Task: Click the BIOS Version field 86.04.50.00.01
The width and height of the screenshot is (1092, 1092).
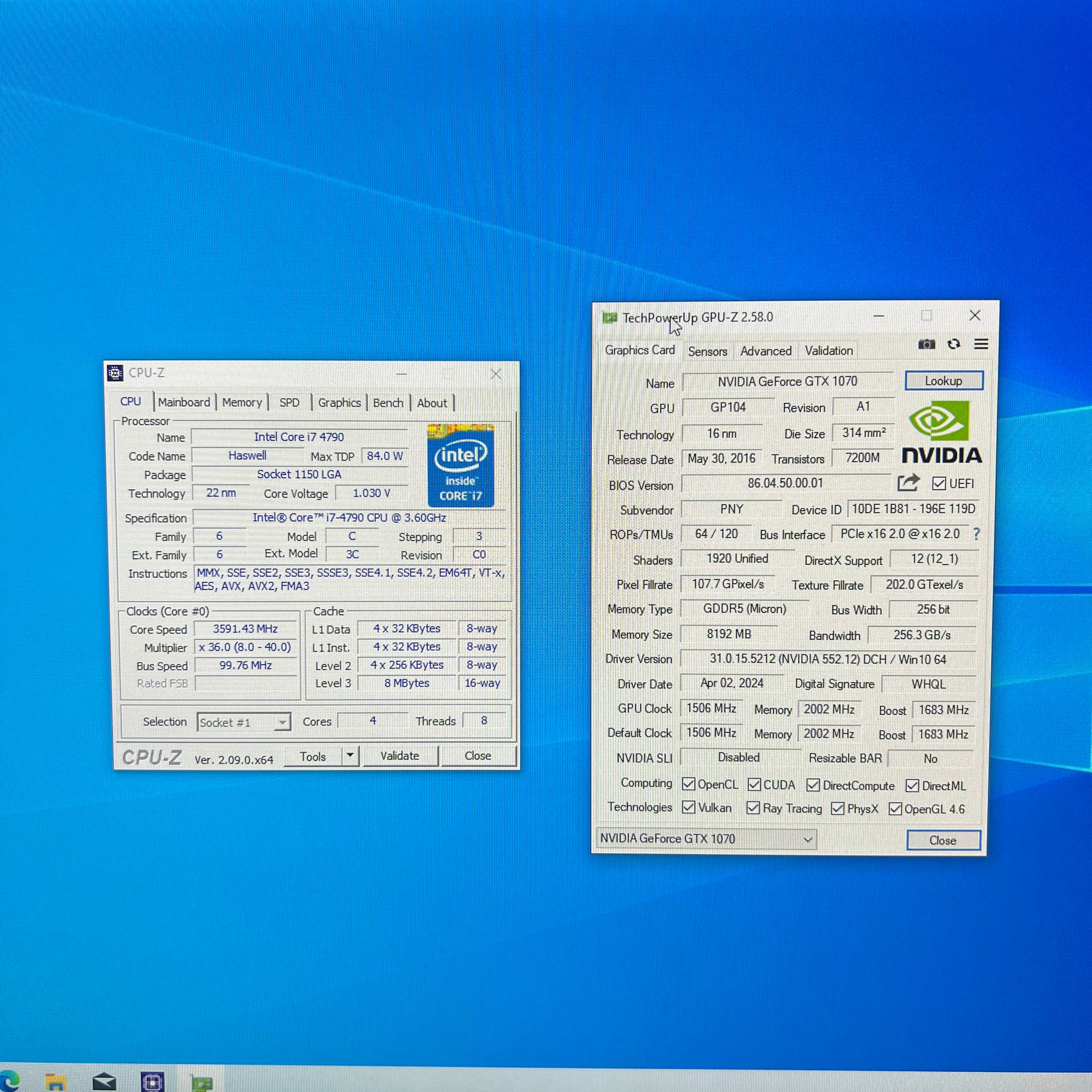Action: click(x=786, y=483)
